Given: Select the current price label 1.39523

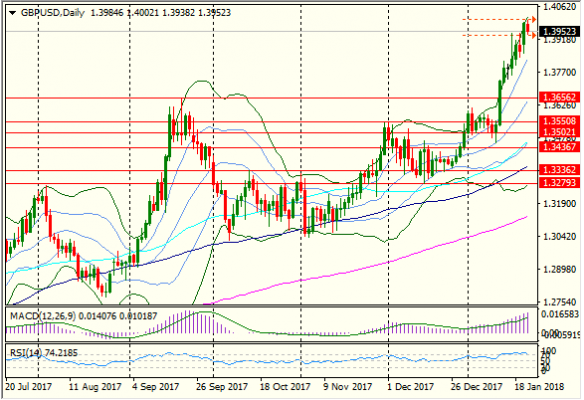Looking at the screenshot, I should (x=560, y=31).
